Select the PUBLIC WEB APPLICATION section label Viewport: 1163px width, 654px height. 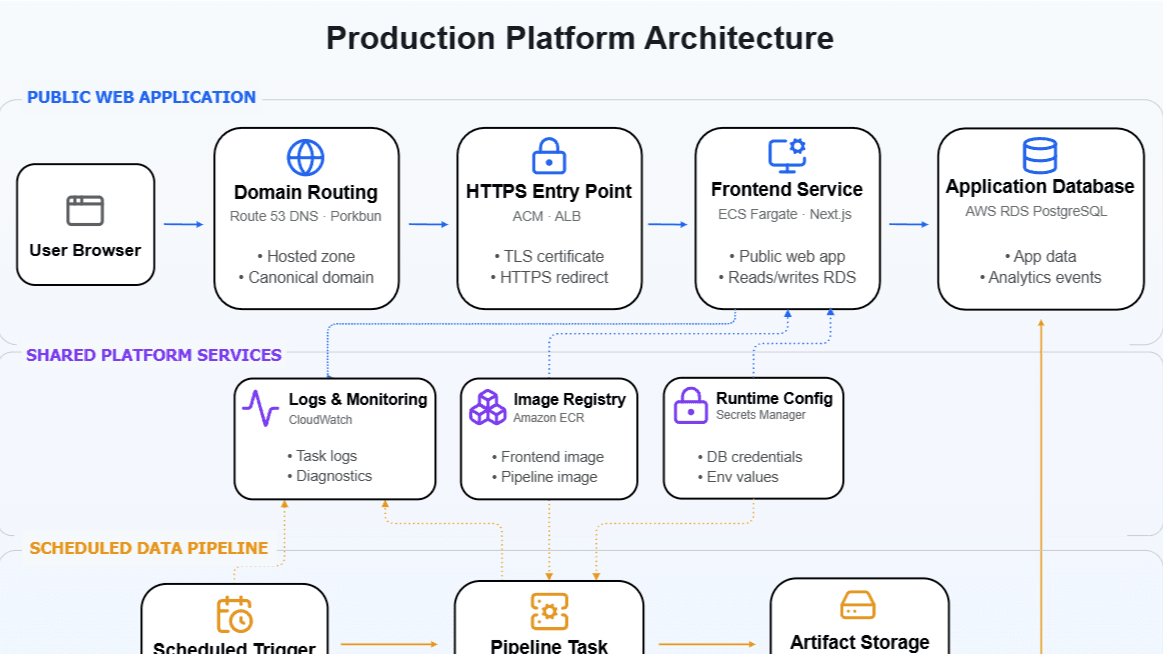[x=142, y=97]
